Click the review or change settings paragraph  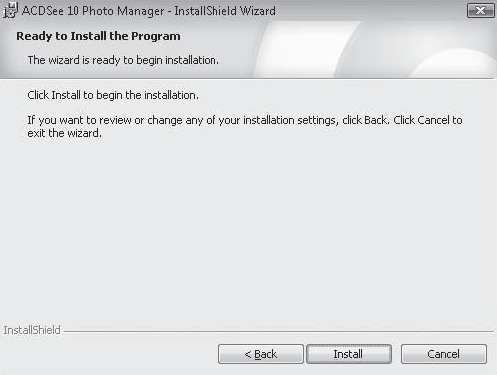(245, 127)
